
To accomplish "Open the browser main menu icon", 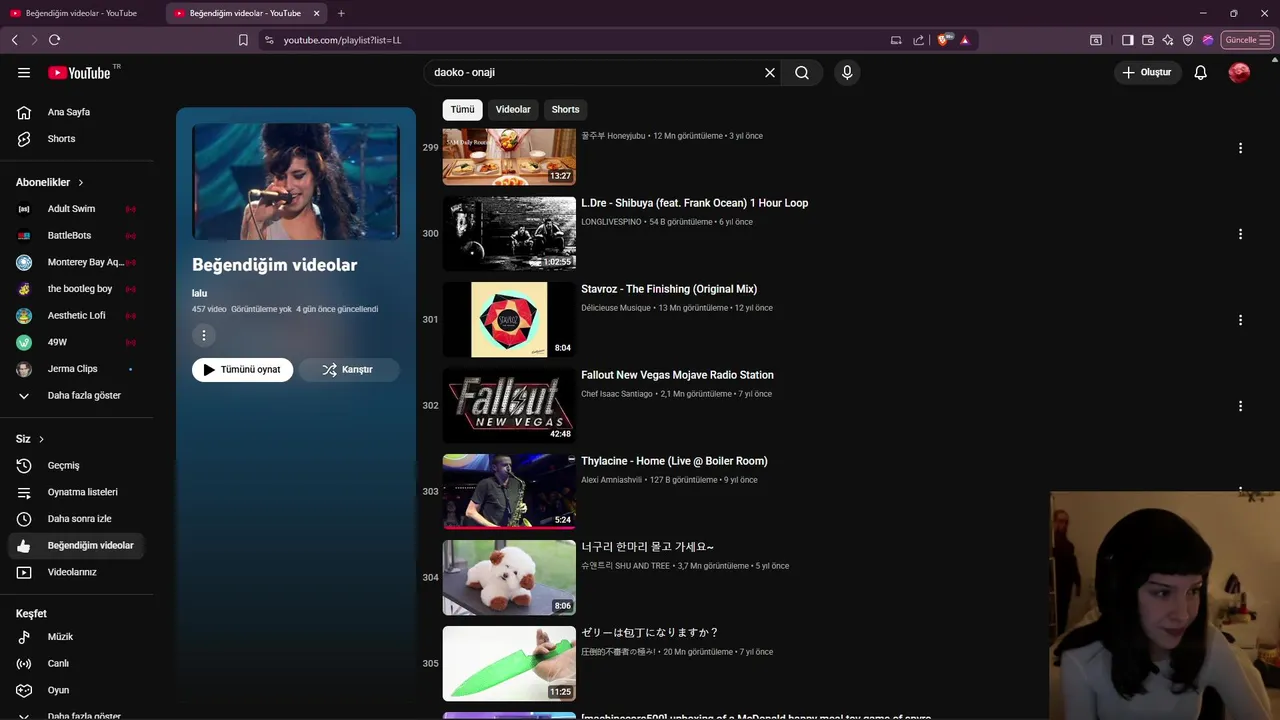I will [1265, 40].
